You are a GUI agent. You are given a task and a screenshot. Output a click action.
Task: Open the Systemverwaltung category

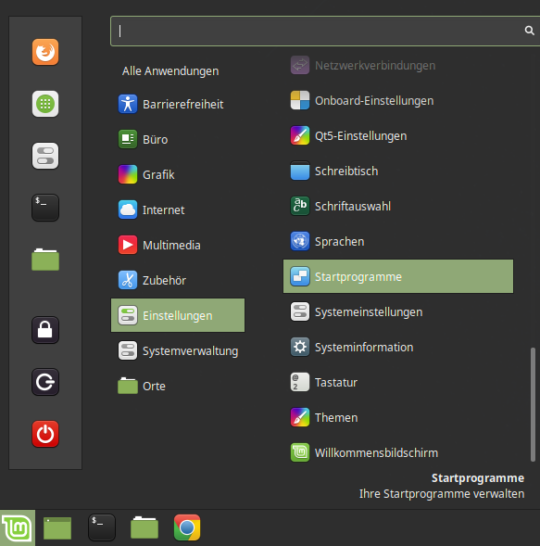[x=178, y=351]
